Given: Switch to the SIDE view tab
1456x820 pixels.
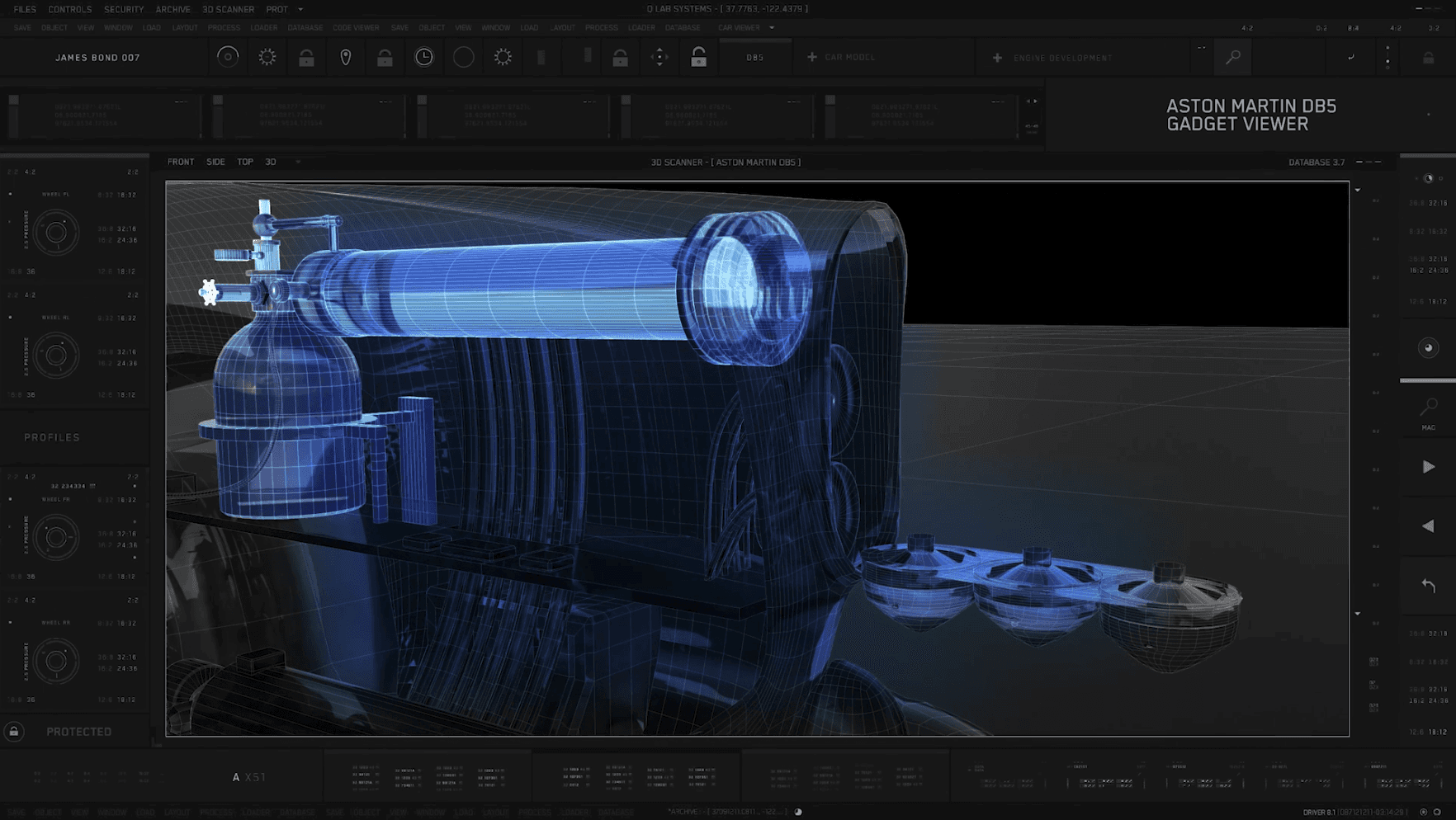Looking at the screenshot, I should [x=215, y=163].
